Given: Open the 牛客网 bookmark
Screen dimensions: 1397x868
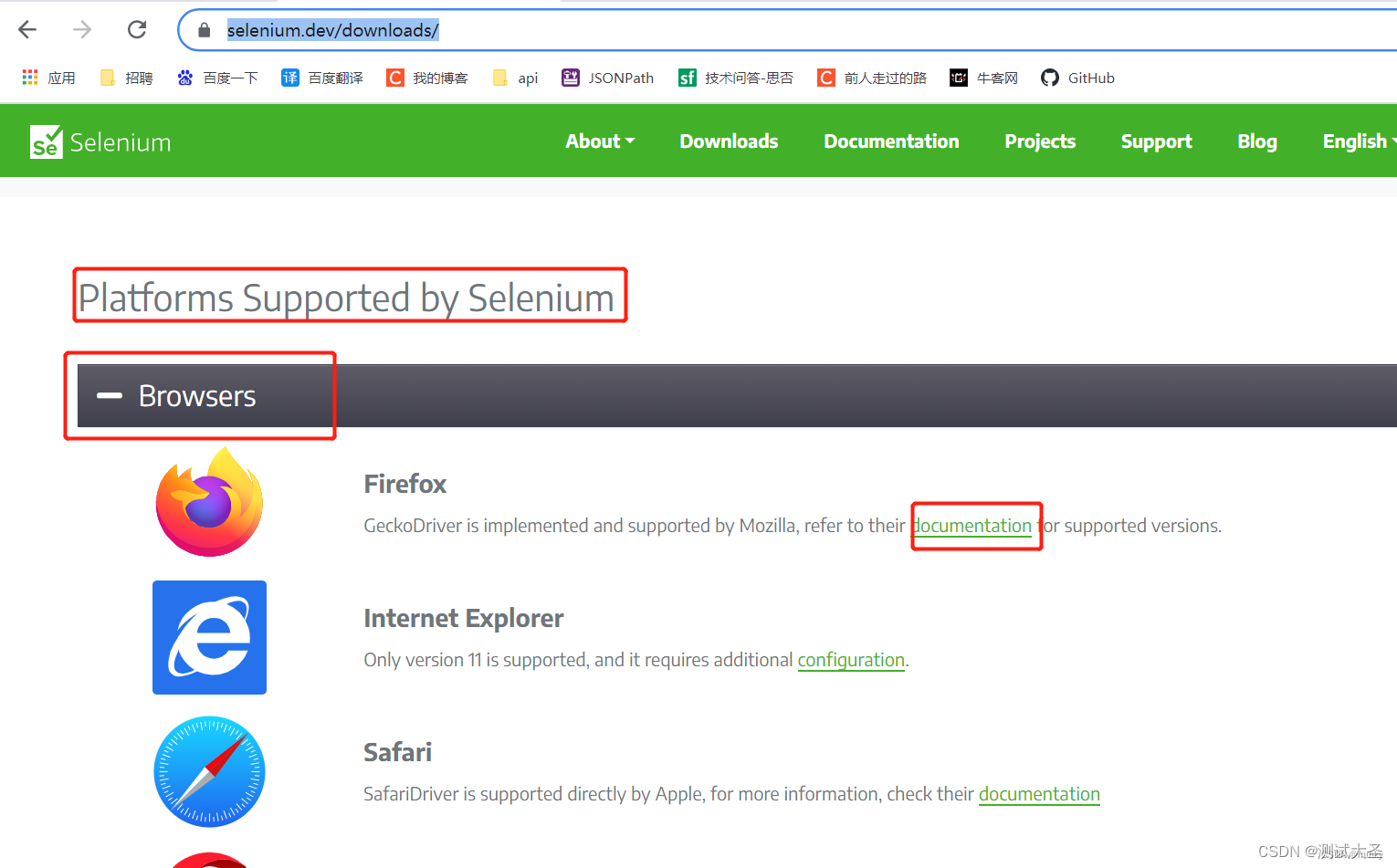Looking at the screenshot, I should tap(984, 78).
